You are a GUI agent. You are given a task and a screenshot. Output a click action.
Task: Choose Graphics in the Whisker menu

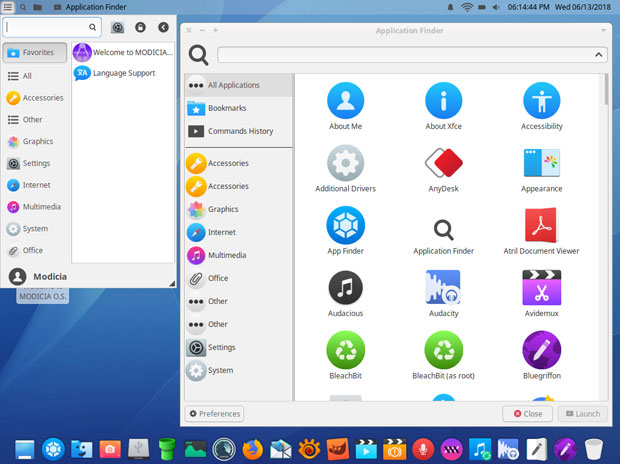point(35,141)
